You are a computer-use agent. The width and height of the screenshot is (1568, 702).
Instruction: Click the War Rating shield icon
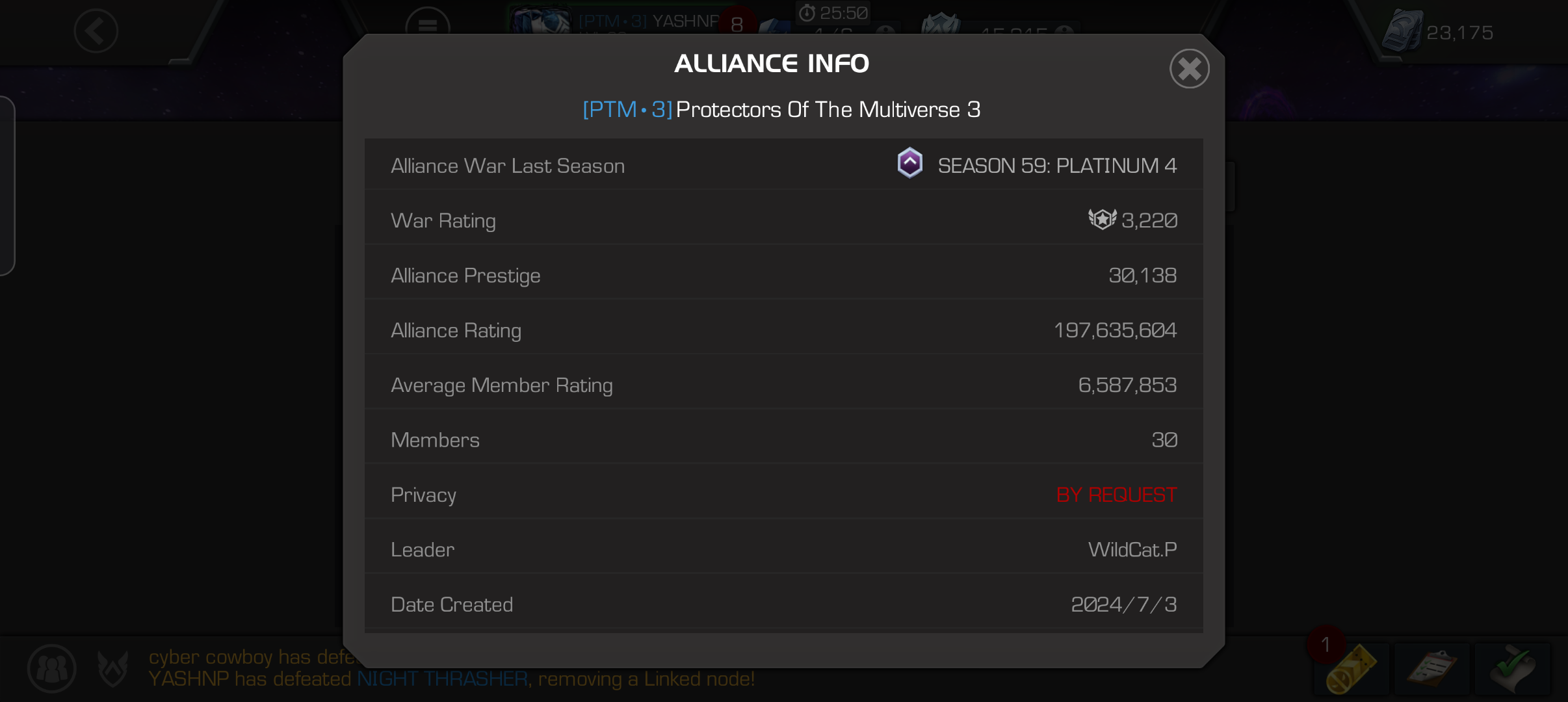click(1102, 220)
